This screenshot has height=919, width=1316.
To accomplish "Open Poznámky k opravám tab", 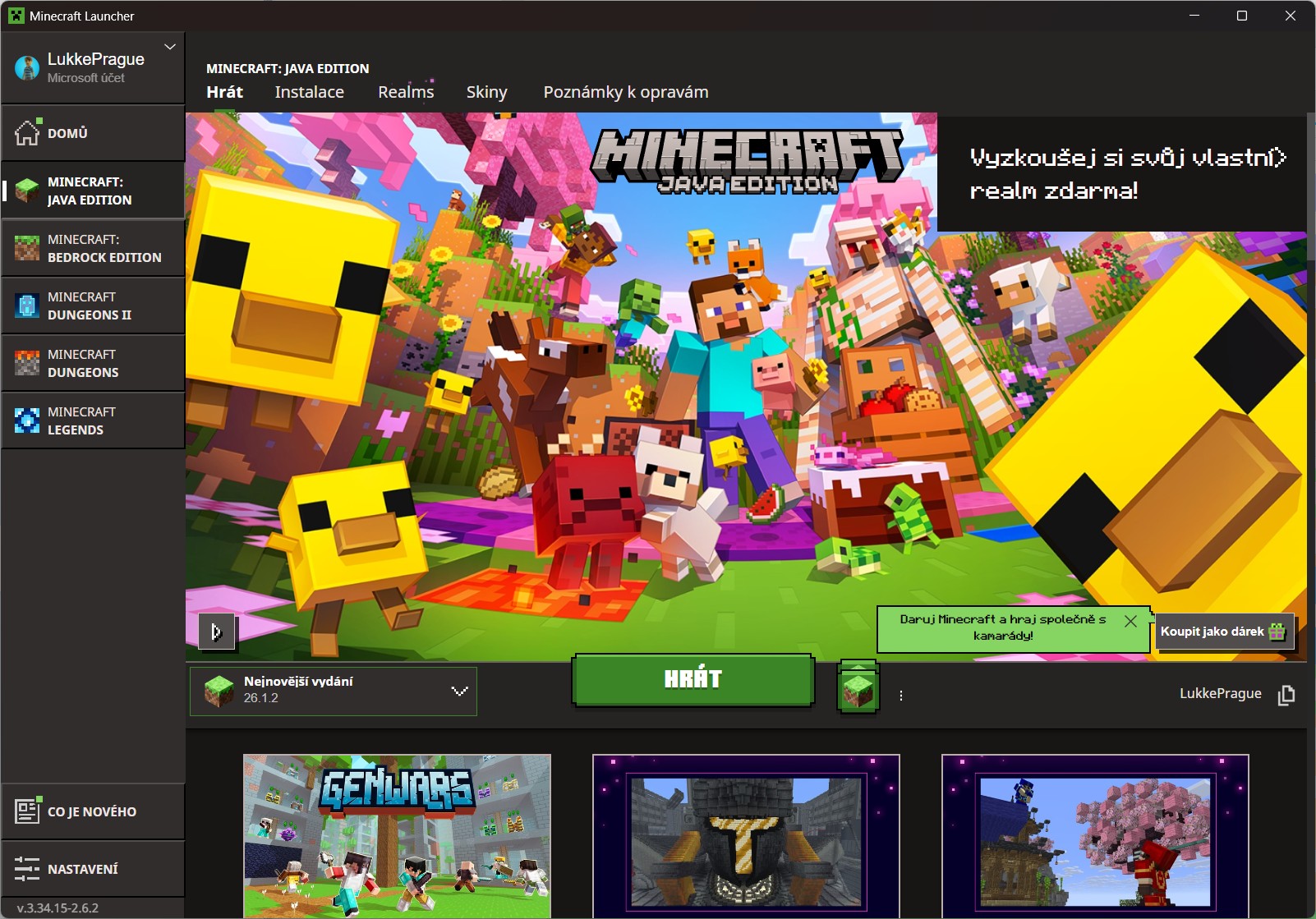I will pyautogui.click(x=626, y=92).
